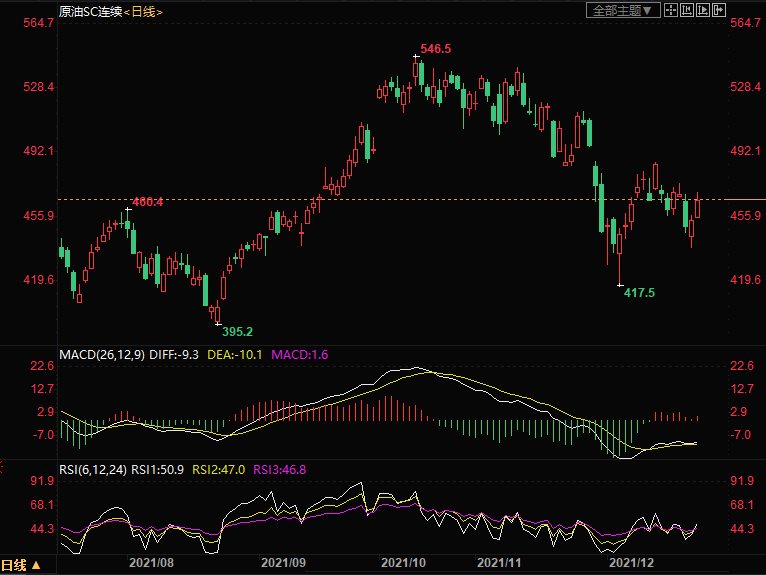Click the jump-to-start chart range icon
The height and width of the screenshot is (575, 766).
(x=686, y=10)
